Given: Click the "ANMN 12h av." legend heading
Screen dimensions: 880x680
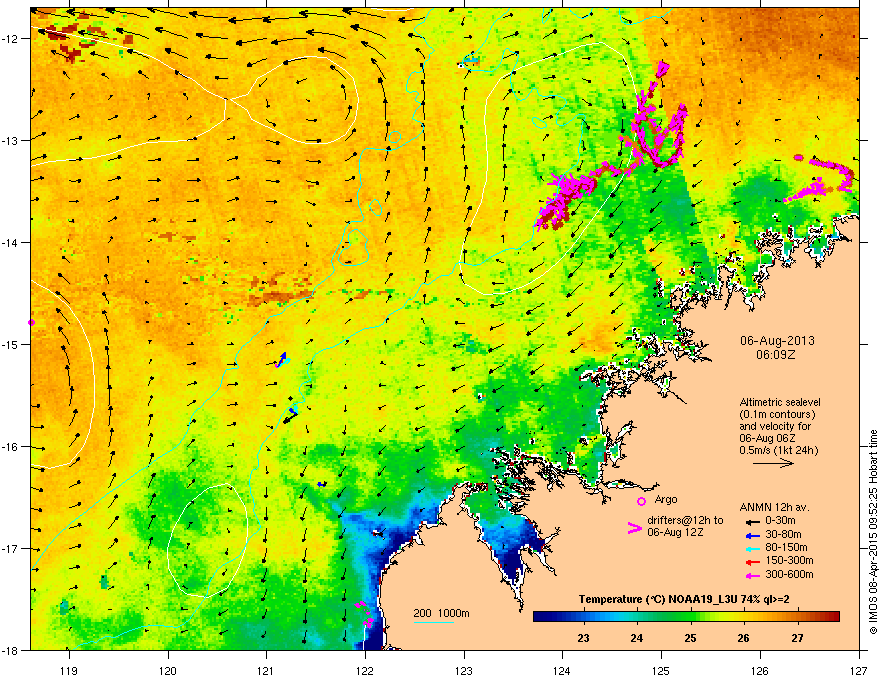Looking at the screenshot, I should [x=774, y=507].
